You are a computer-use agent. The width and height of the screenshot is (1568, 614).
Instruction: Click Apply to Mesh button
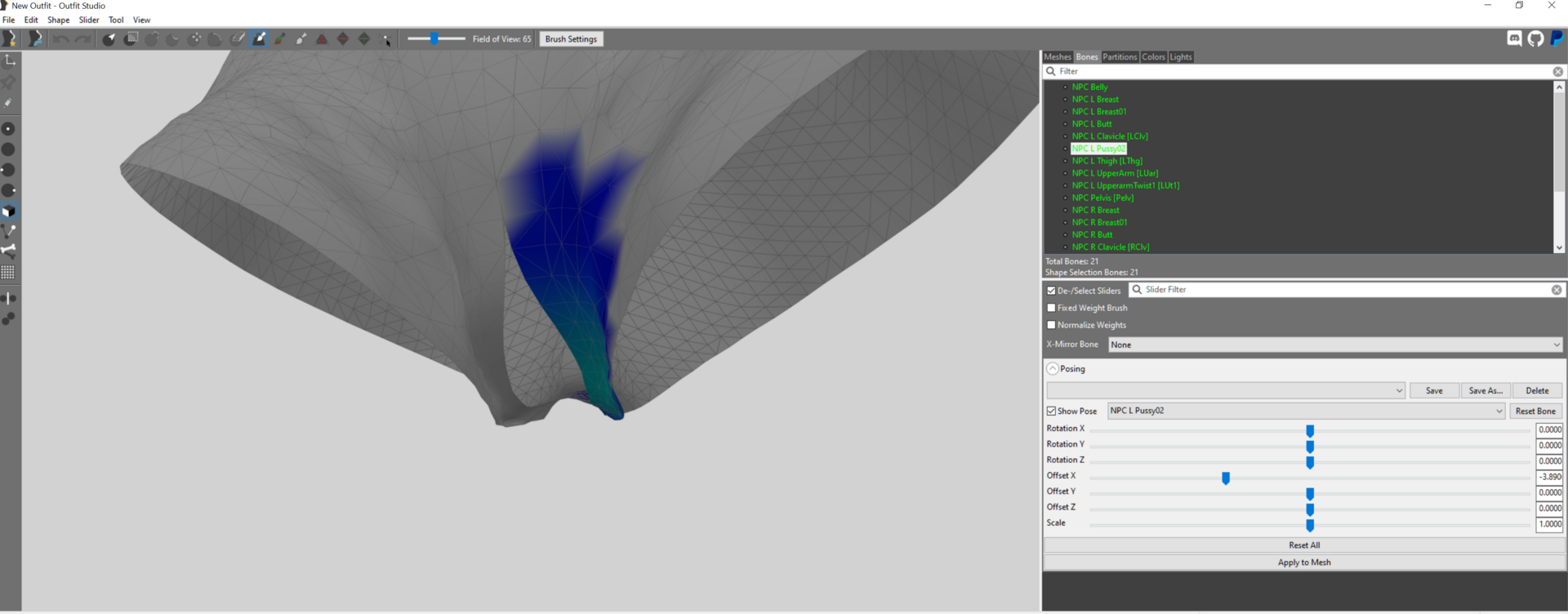coord(1304,562)
